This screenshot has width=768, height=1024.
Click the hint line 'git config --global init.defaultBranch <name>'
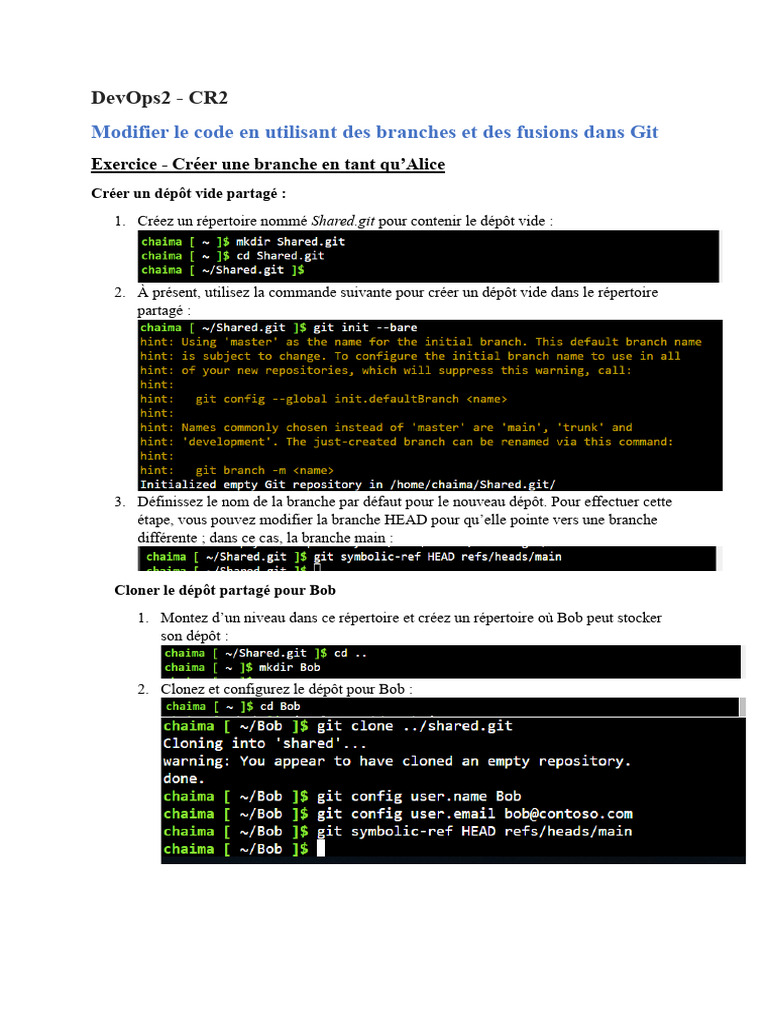click(351, 399)
